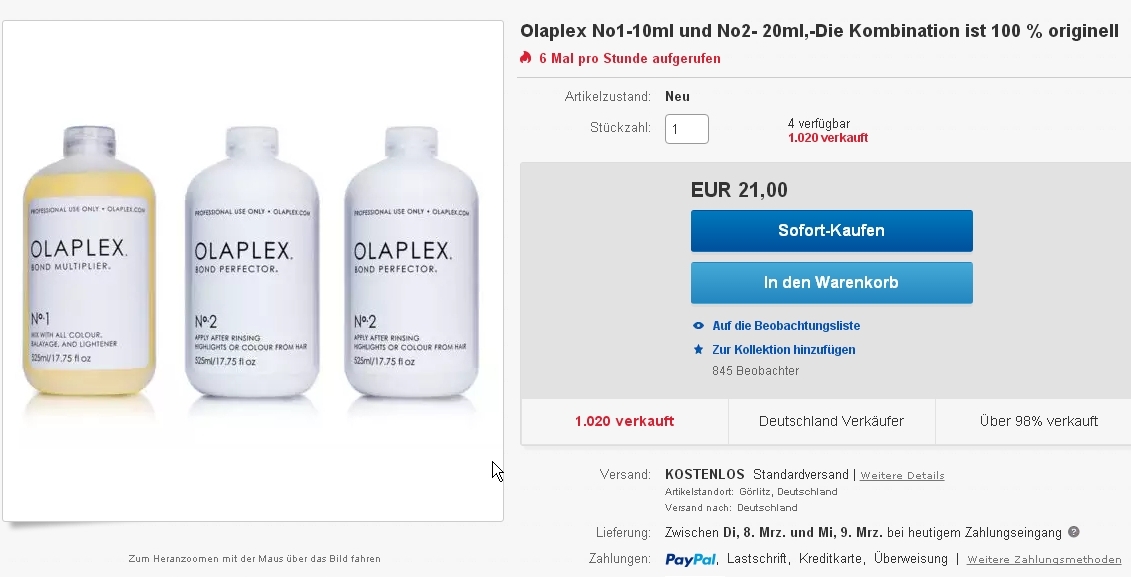Select the 1.020 verkauft stats cell
The width and height of the screenshot is (1131, 577).
(x=625, y=421)
